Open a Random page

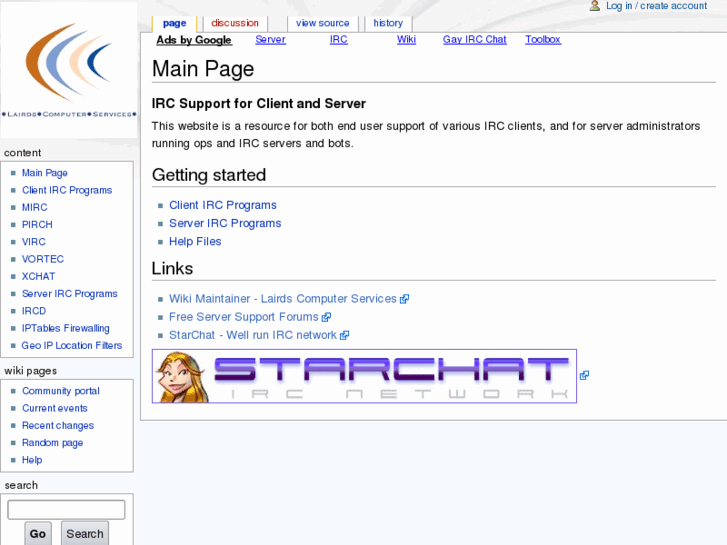pyautogui.click(x=52, y=443)
